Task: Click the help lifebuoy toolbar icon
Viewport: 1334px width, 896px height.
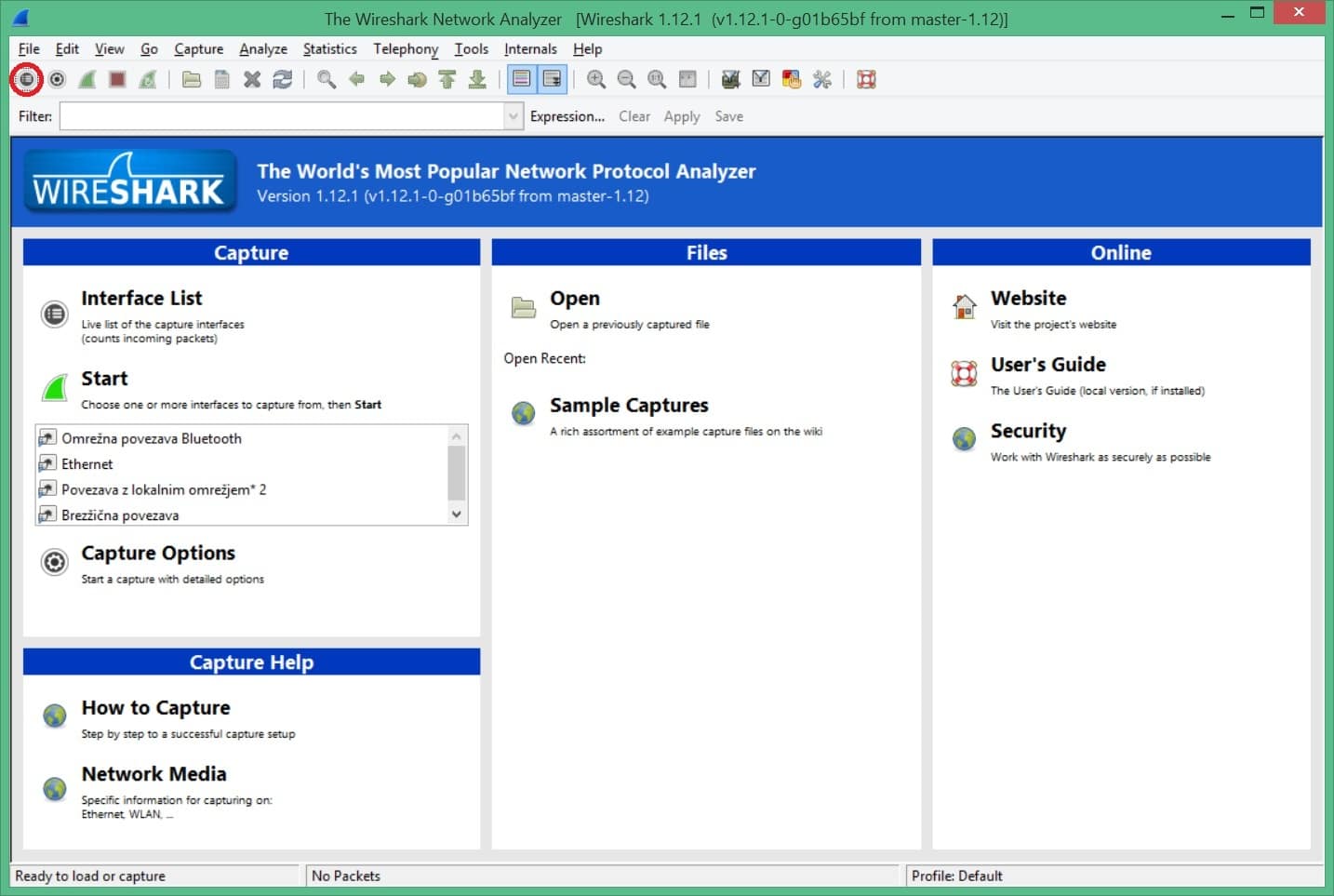Action: (866, 80)
